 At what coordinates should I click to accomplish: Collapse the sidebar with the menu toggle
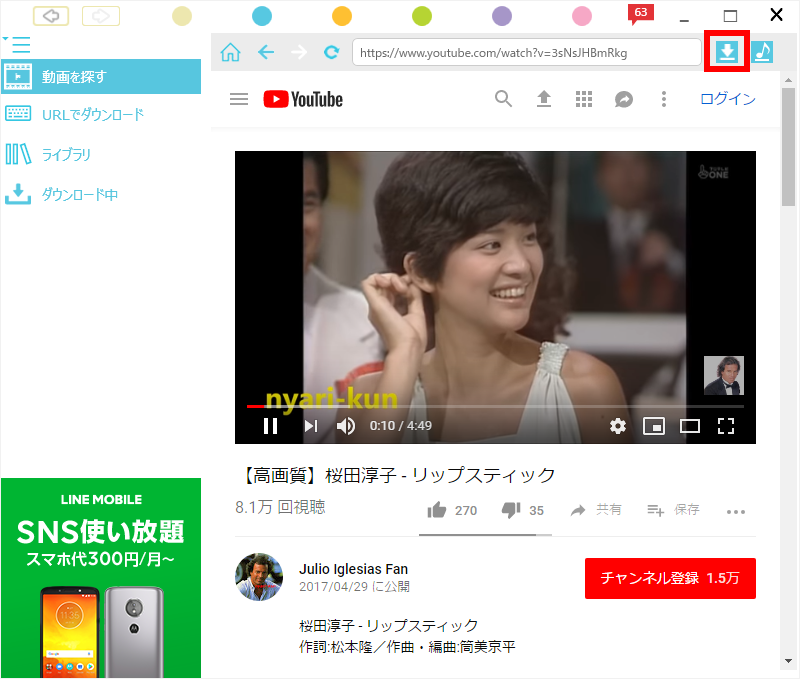pyautogui.click(x=17, y=44)
